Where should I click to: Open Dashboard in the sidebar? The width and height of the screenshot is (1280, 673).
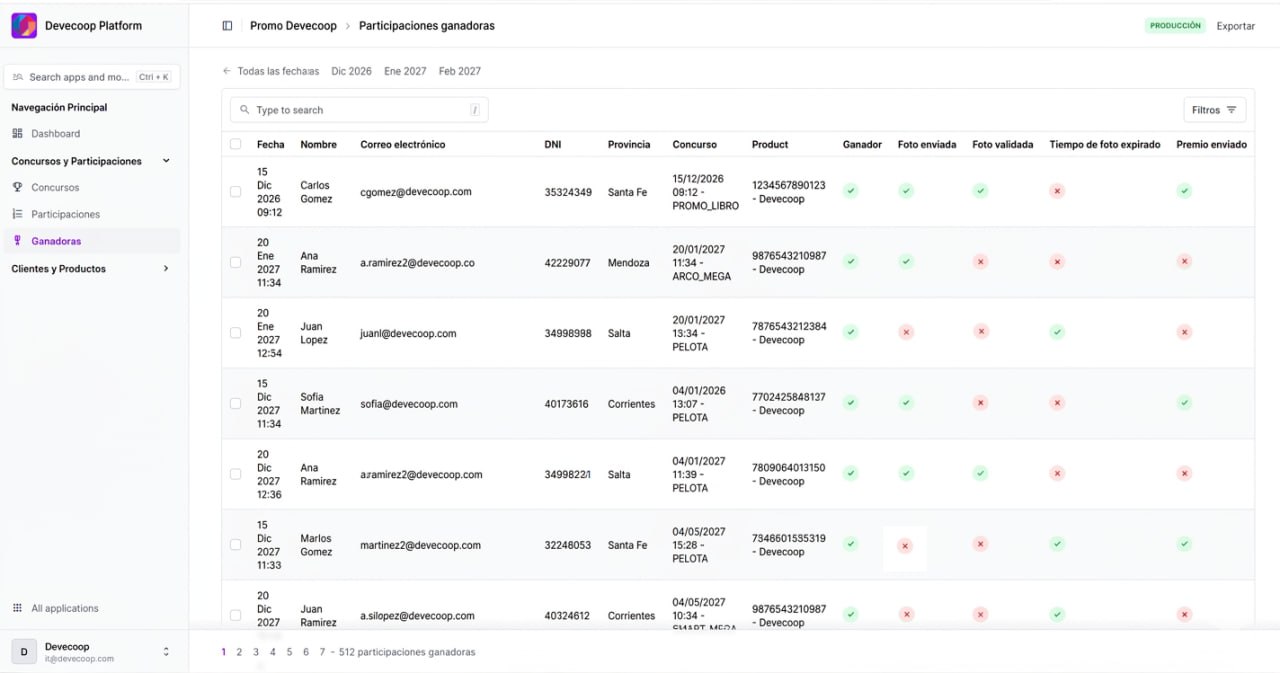[92, 133]
